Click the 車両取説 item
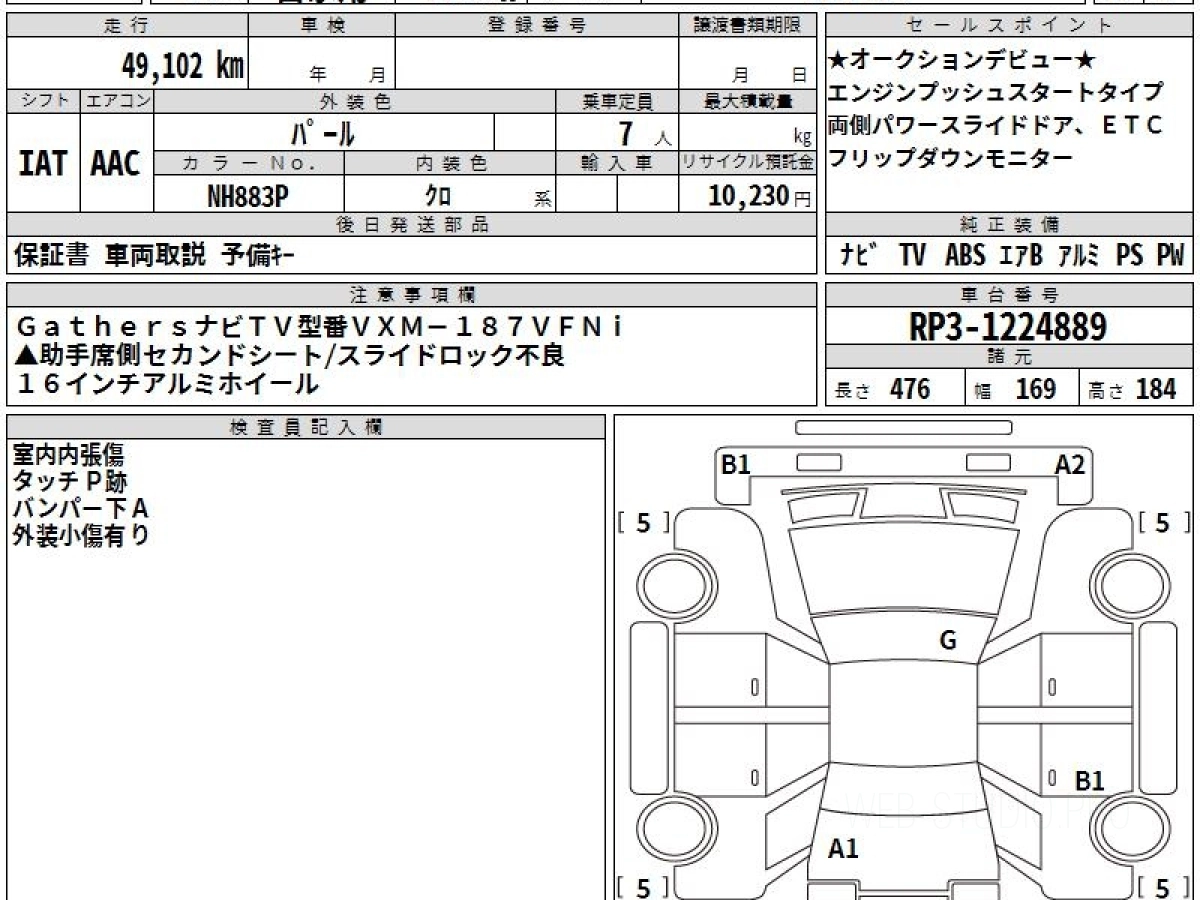The image size is (1200, 900). point(155,256)
